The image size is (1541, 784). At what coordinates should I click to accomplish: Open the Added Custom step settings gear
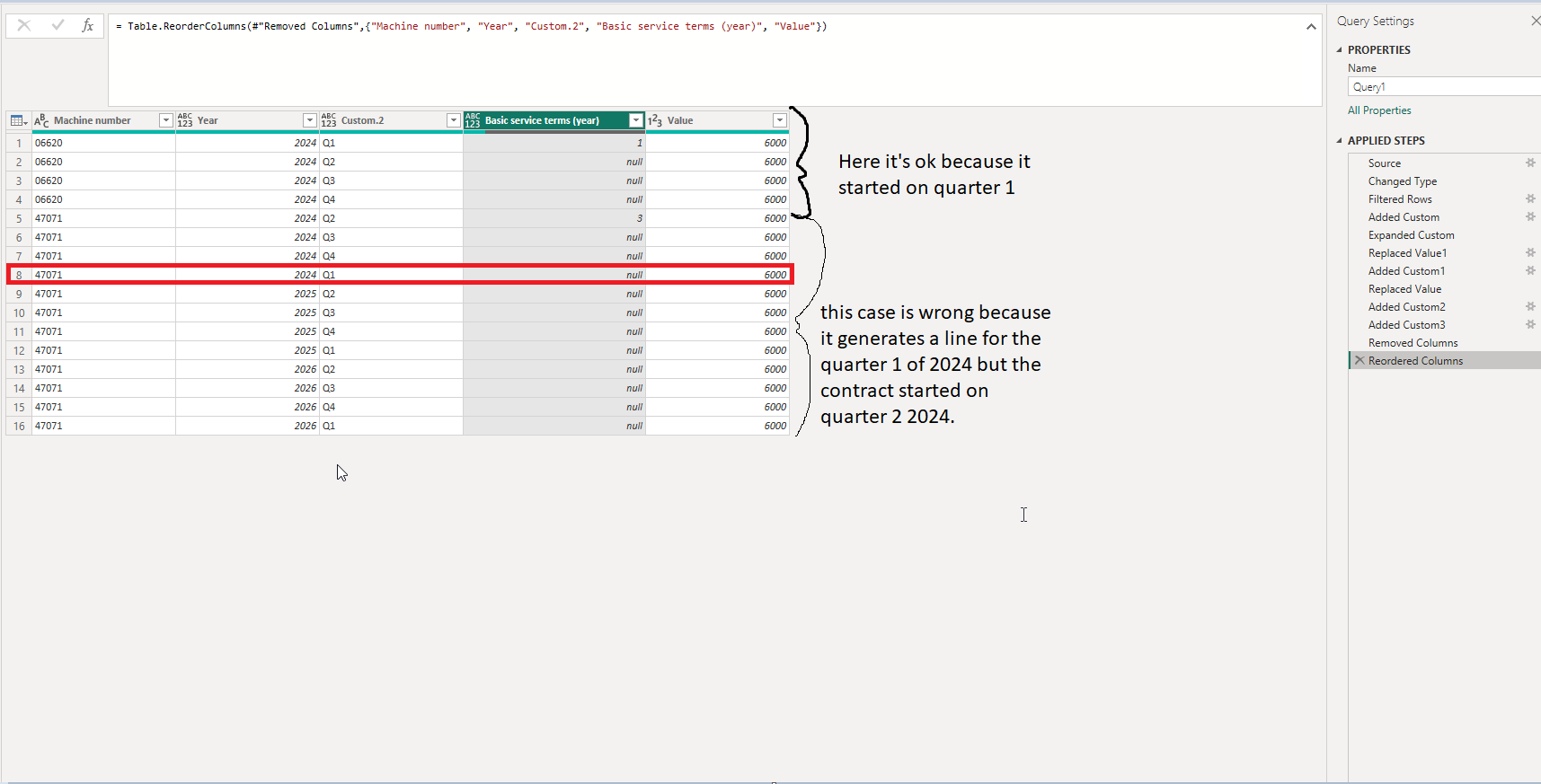(1530, 216)
